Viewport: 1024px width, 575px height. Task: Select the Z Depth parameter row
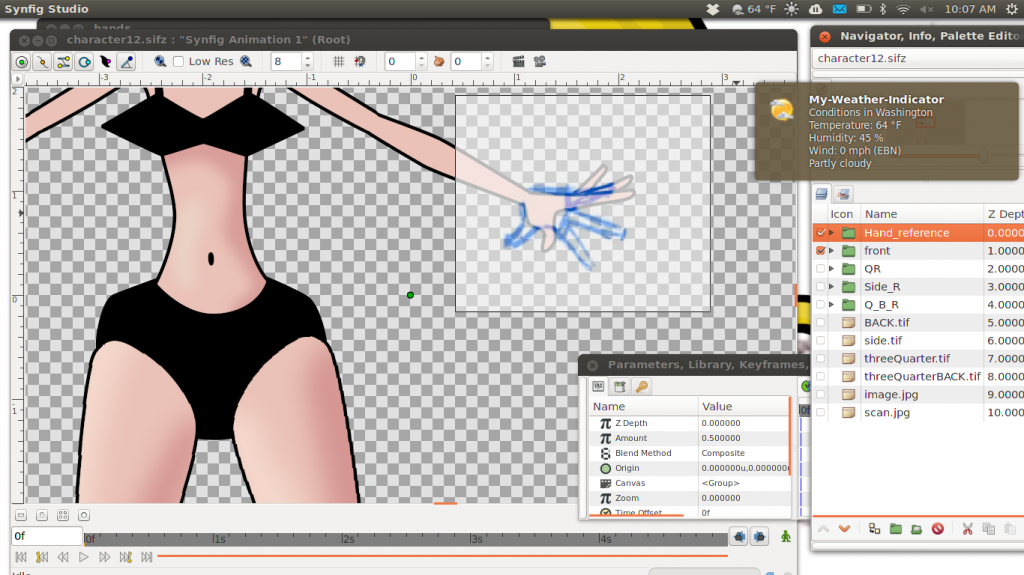click(689, 423)
